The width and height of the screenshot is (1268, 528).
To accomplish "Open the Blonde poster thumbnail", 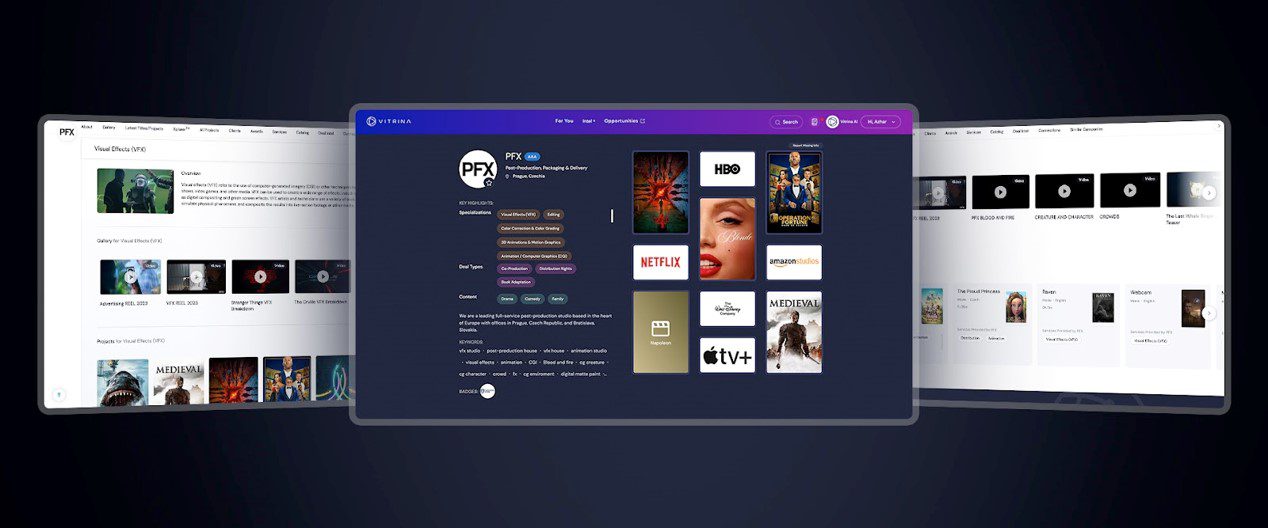I will pyautogui.click(x=727, y=238).
